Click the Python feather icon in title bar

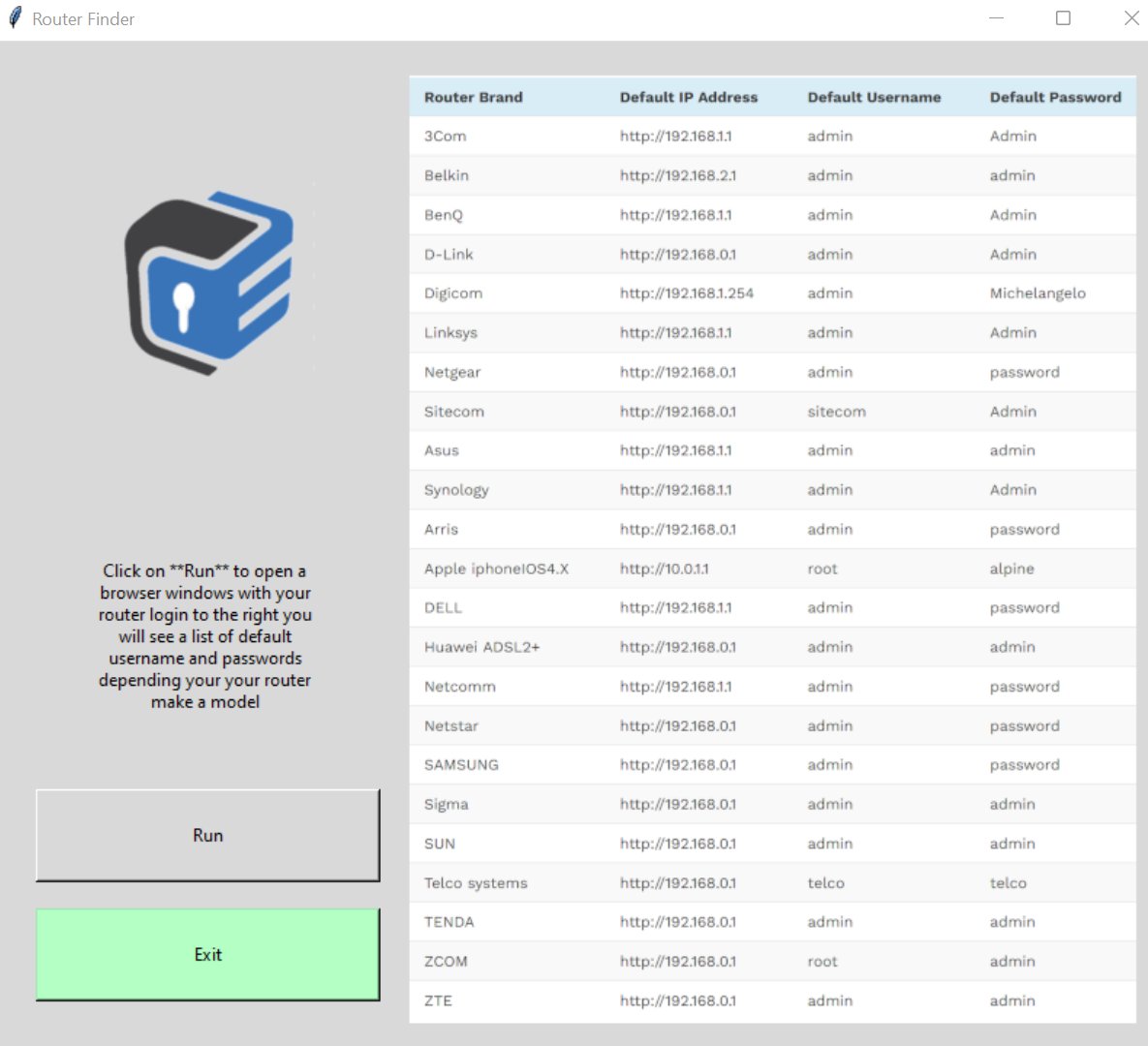tap(14, 17)
